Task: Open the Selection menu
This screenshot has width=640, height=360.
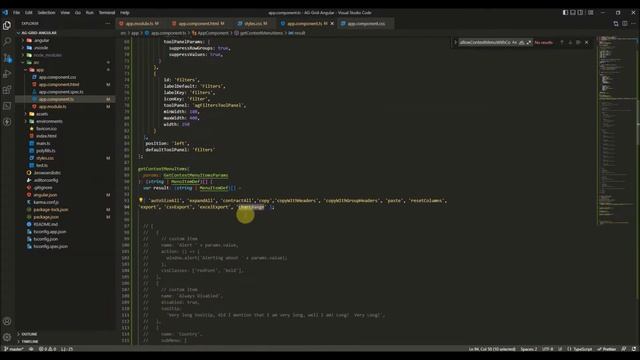Action: pos(46,13)
